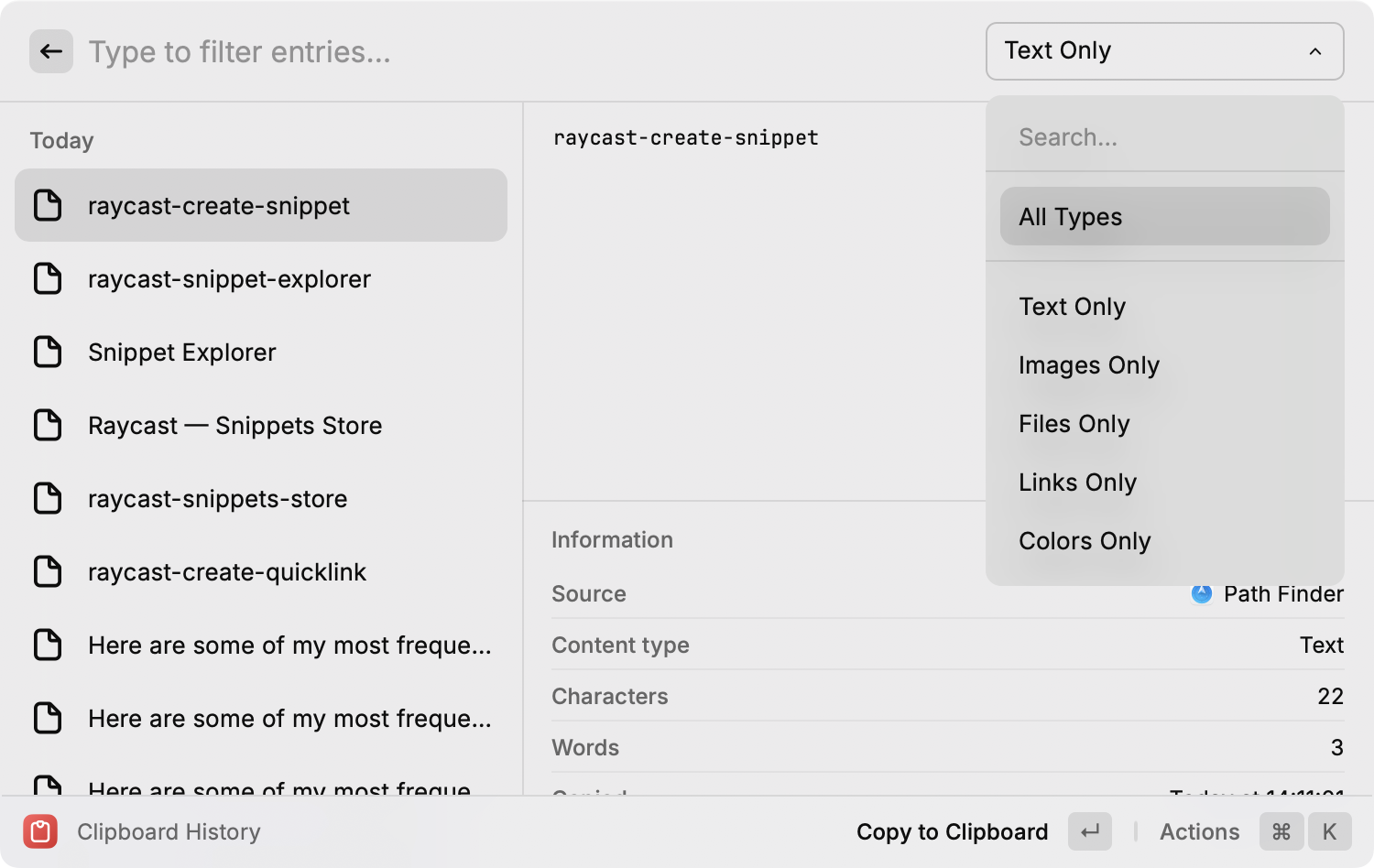
Task: Click the Enter key icon near Copy to Clipboard
Action: [x=1089, y=831]
